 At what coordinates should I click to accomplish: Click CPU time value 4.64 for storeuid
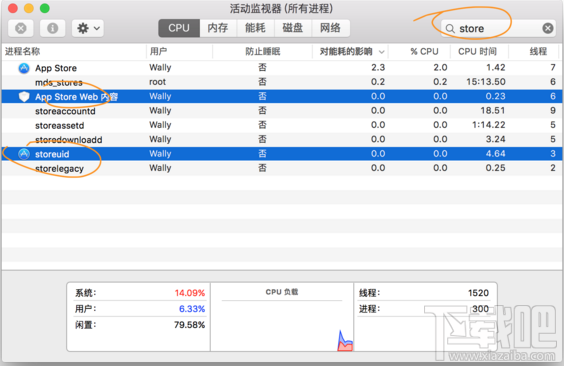point(495,154)
